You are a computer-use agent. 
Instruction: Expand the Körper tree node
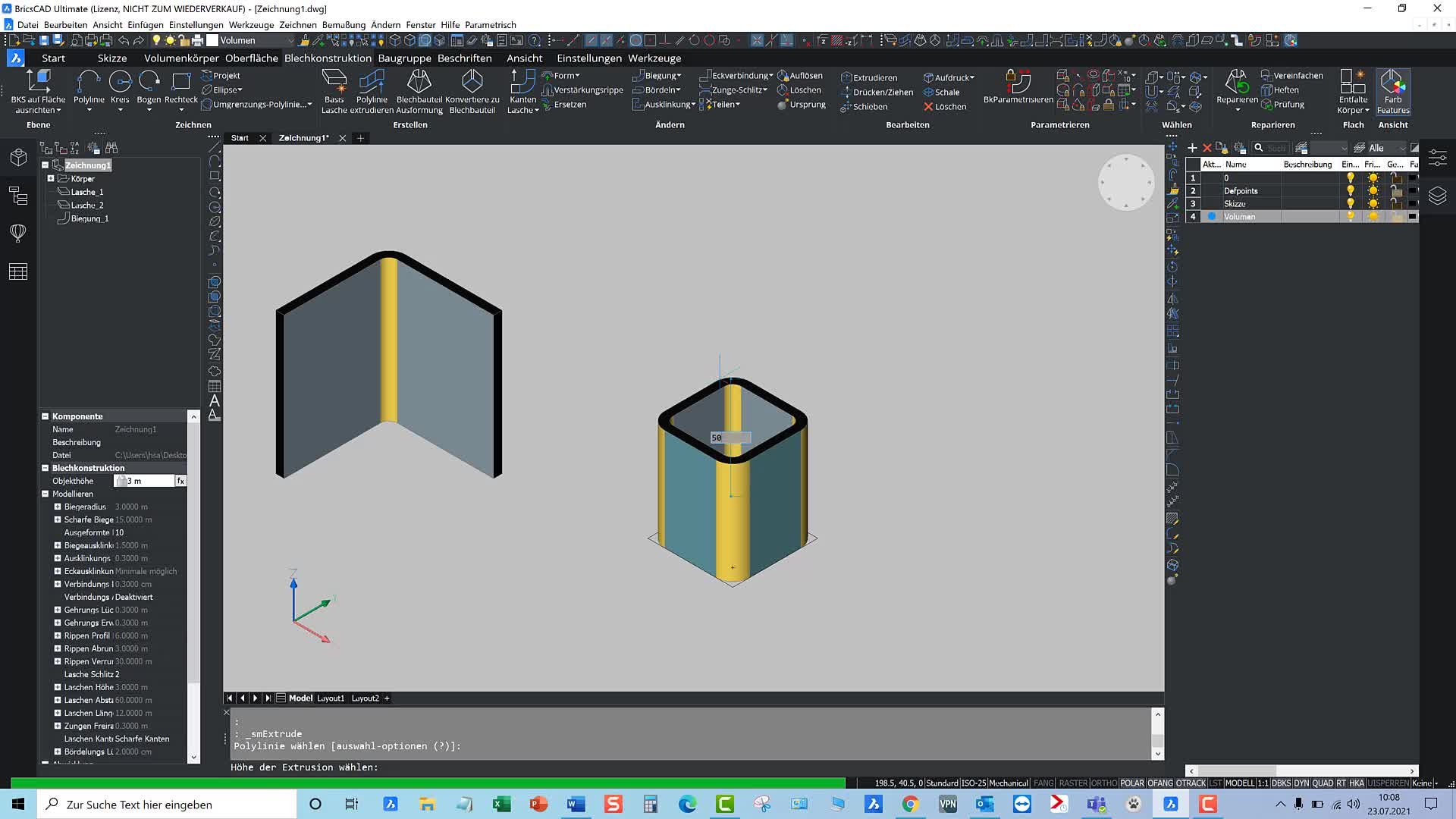51,179
